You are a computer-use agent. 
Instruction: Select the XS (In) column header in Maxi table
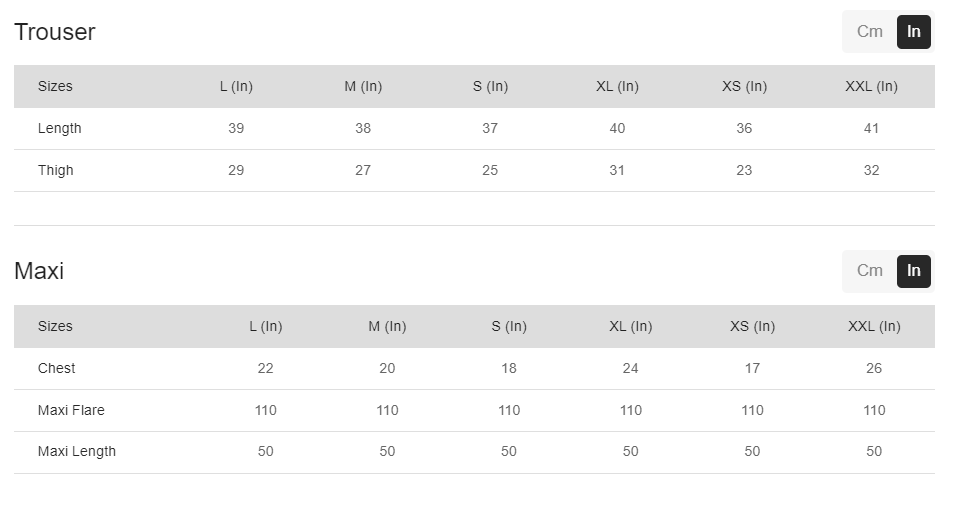coord(752,326)
